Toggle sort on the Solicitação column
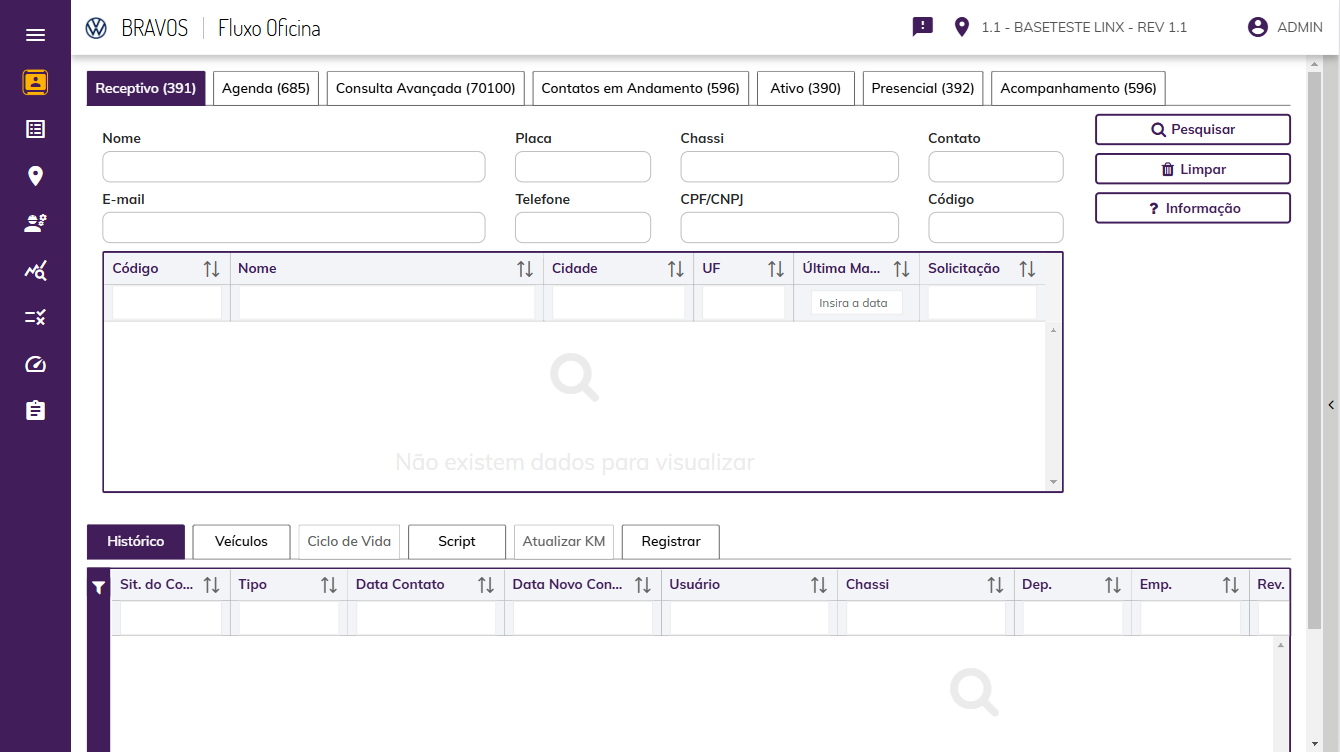 coord(1027,269)
